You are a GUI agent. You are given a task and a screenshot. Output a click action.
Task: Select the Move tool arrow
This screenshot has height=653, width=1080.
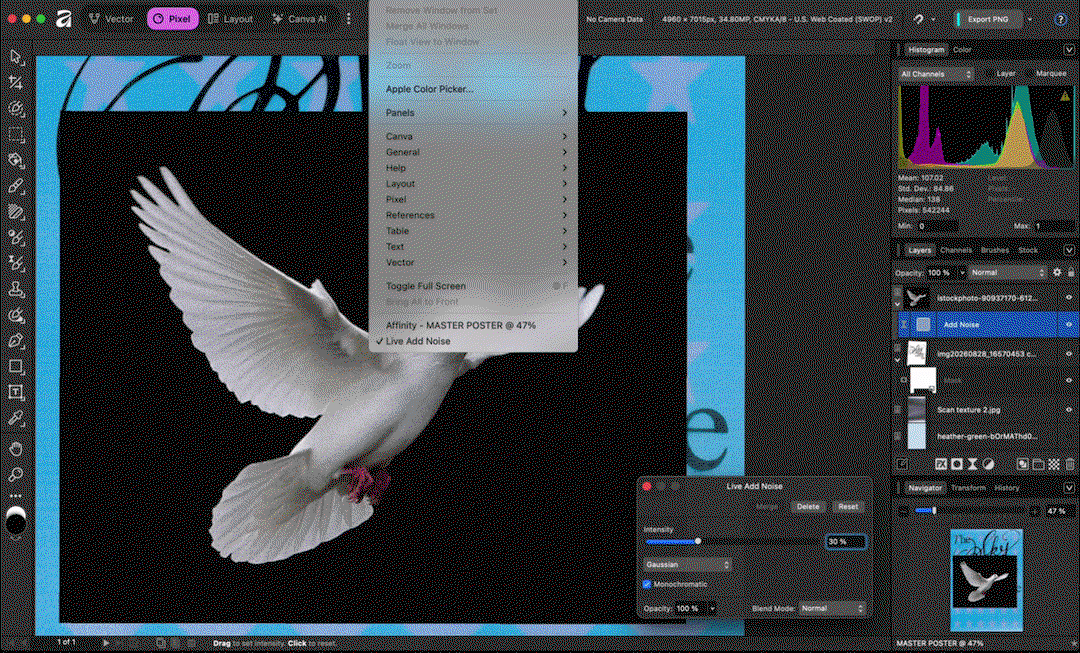click(15, 57)
